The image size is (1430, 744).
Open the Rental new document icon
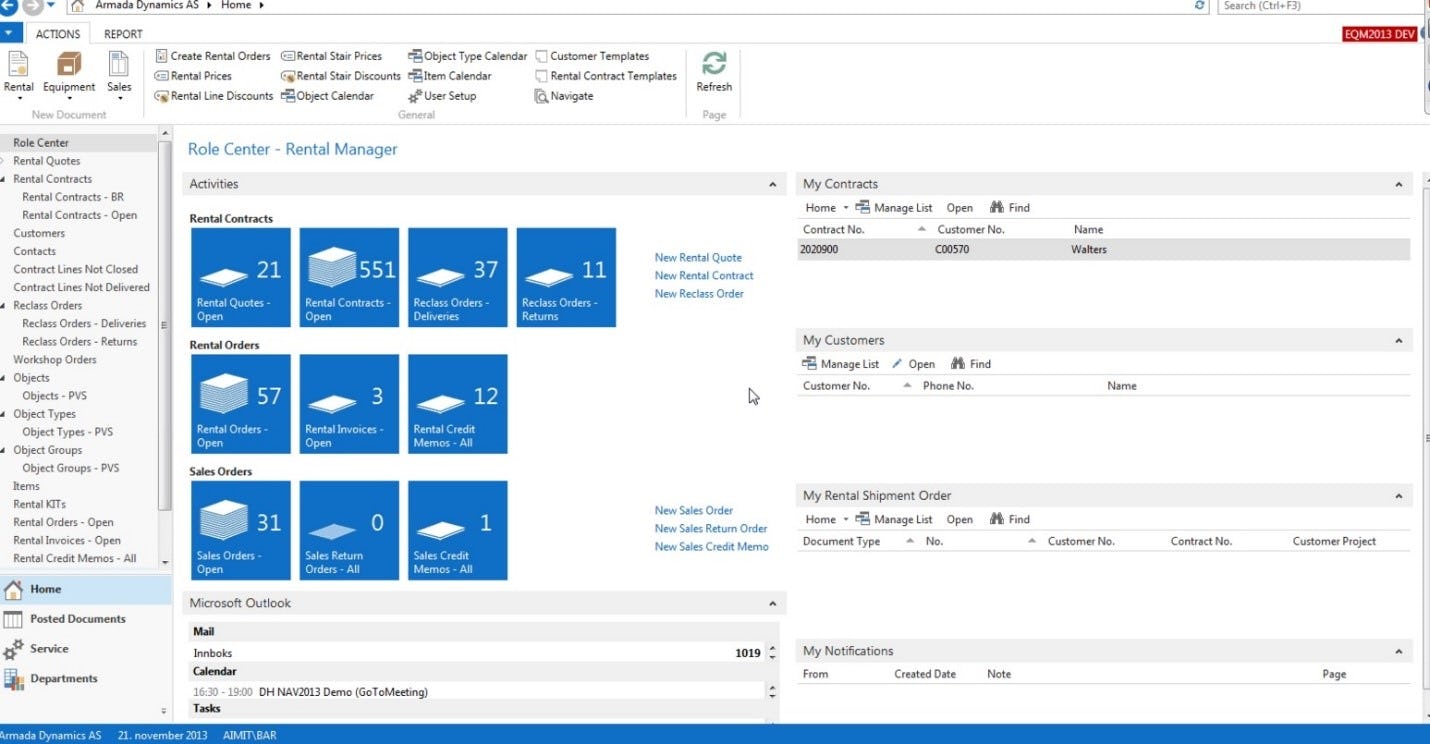(18, 75)
